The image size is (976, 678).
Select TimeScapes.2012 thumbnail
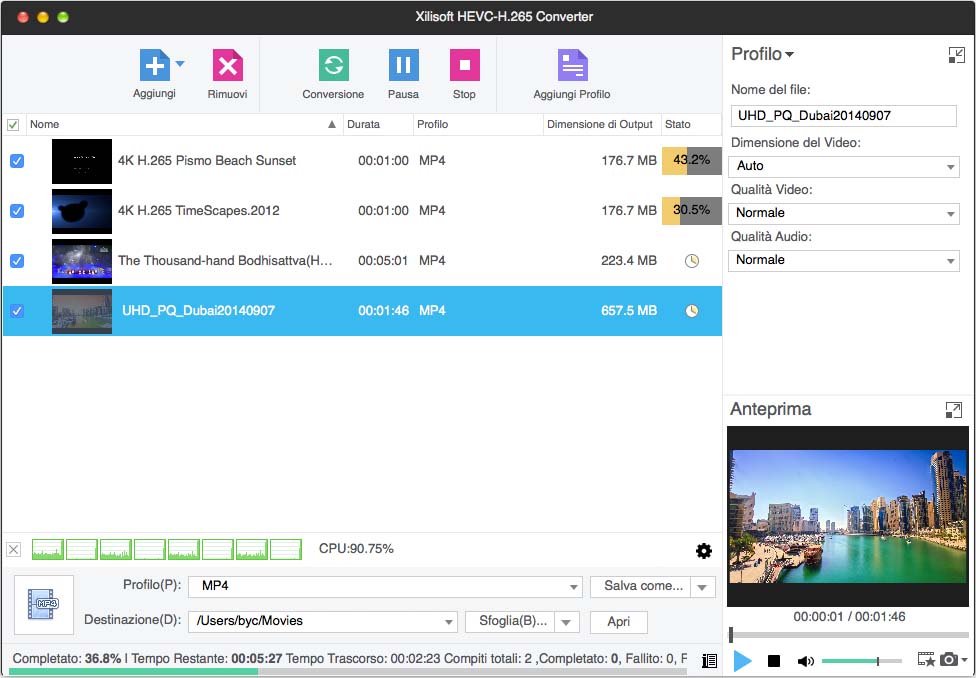click(x=82, y=211)
